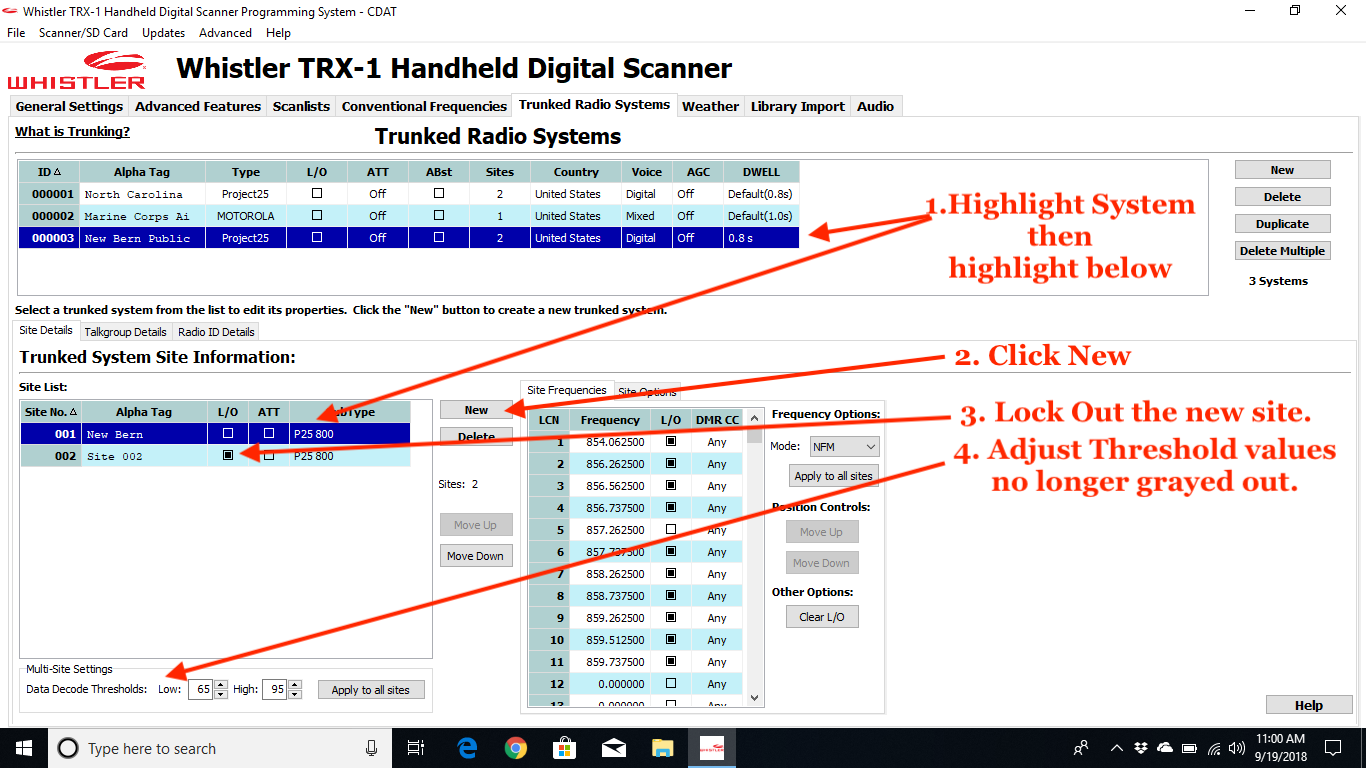Image resolution: width=1366 pixels, height=768 pixels.
Task: Select the North Carolina system row
Action: (x=411, y=194)
